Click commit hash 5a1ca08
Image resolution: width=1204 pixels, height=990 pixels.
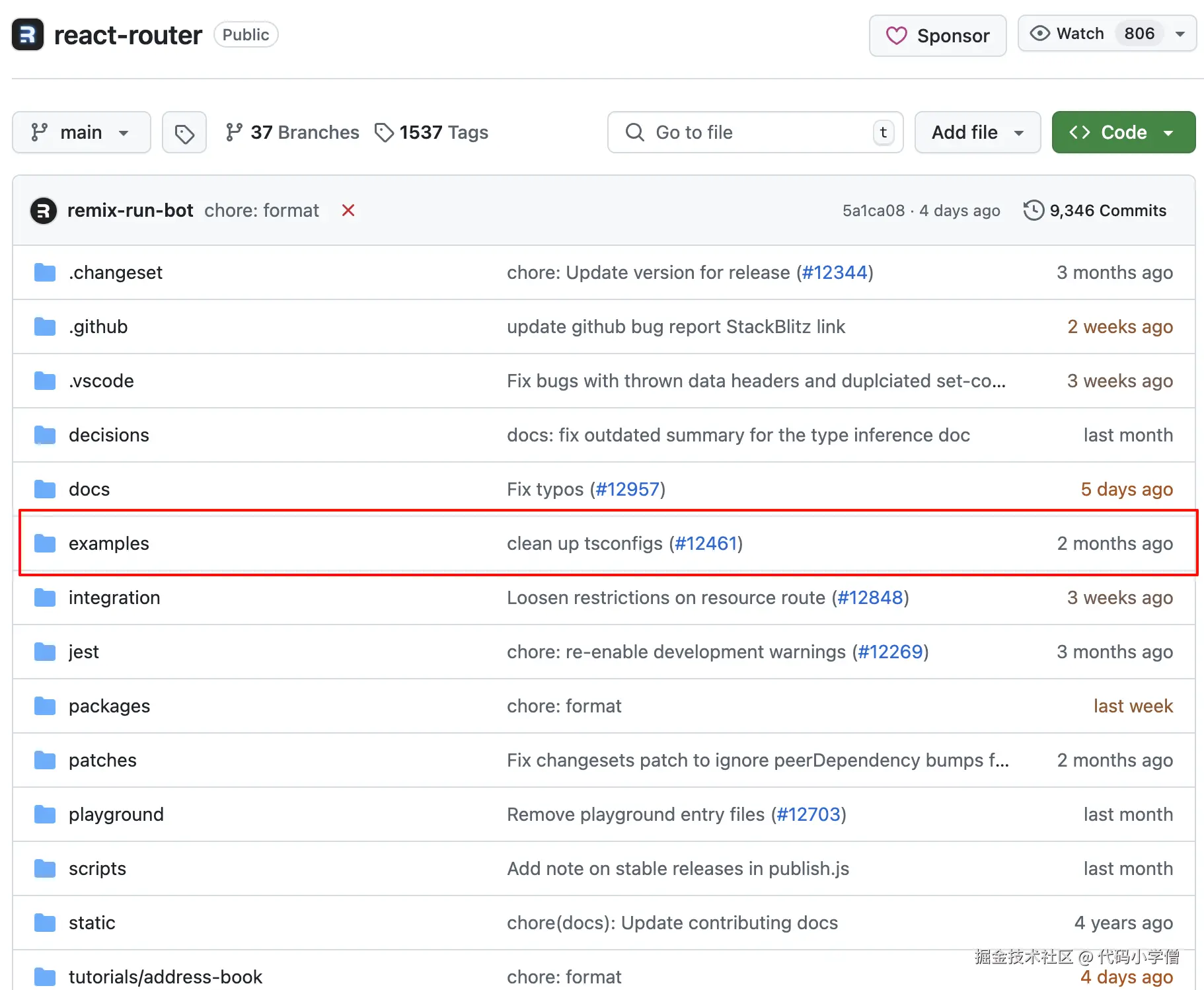[x=873, y=210]
